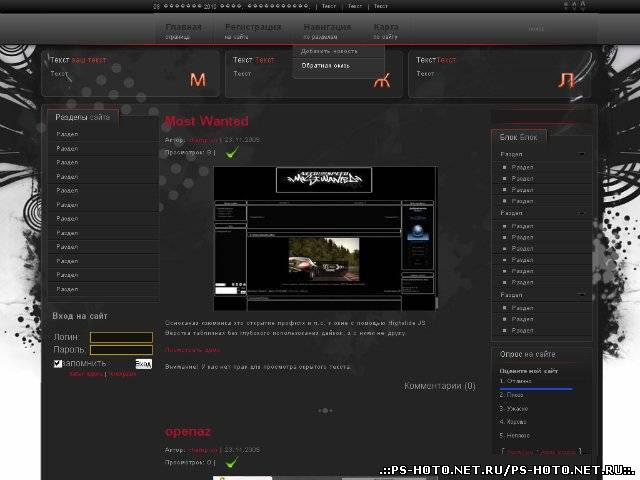The image size is (640, 480).
Task: Open Комментарии (0) link
Action: [440, 386]
